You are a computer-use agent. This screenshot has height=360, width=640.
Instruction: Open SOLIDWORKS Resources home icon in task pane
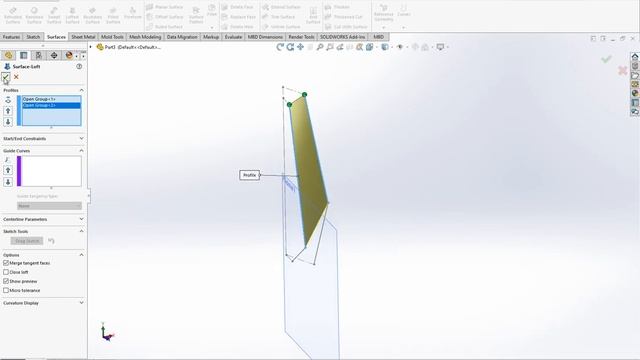tap(635, 57)
